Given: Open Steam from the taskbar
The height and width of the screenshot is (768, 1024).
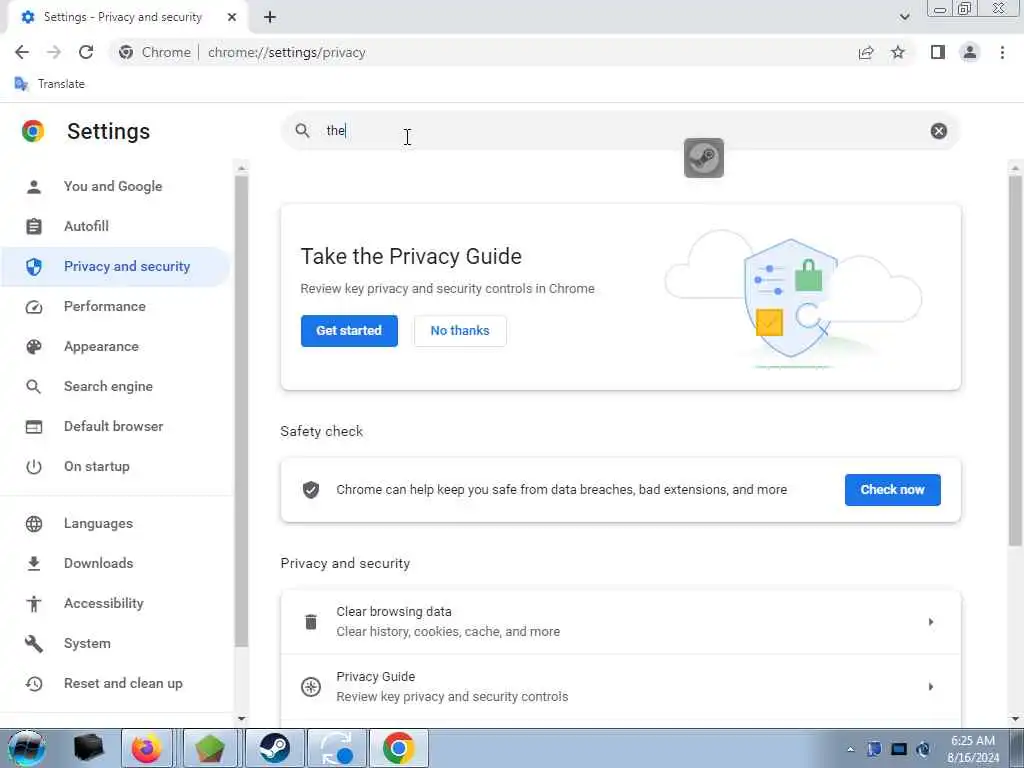Looking at the screenshot, I should coord(274,748).
